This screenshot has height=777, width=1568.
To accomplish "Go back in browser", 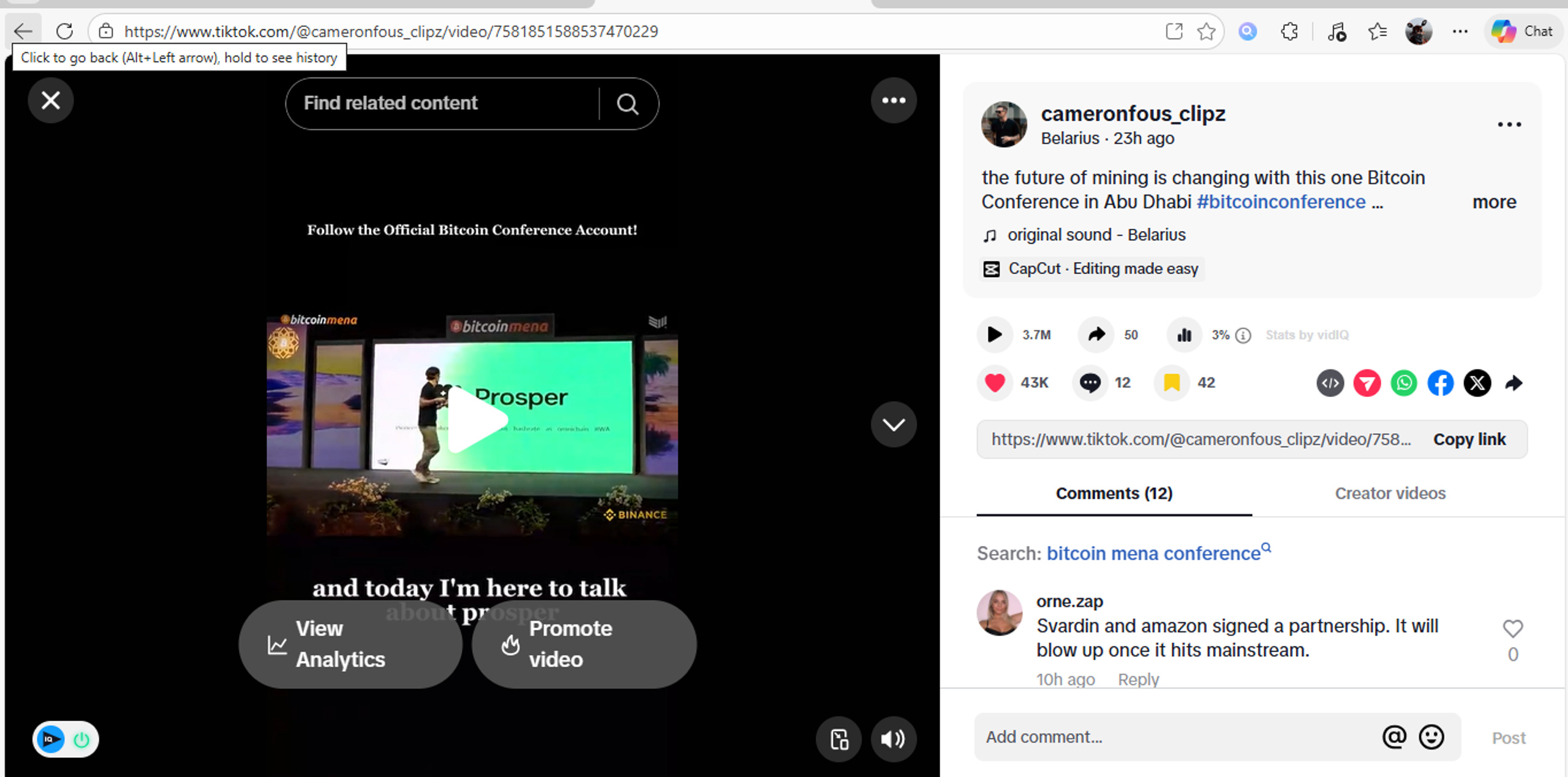I will pos(23,31).
